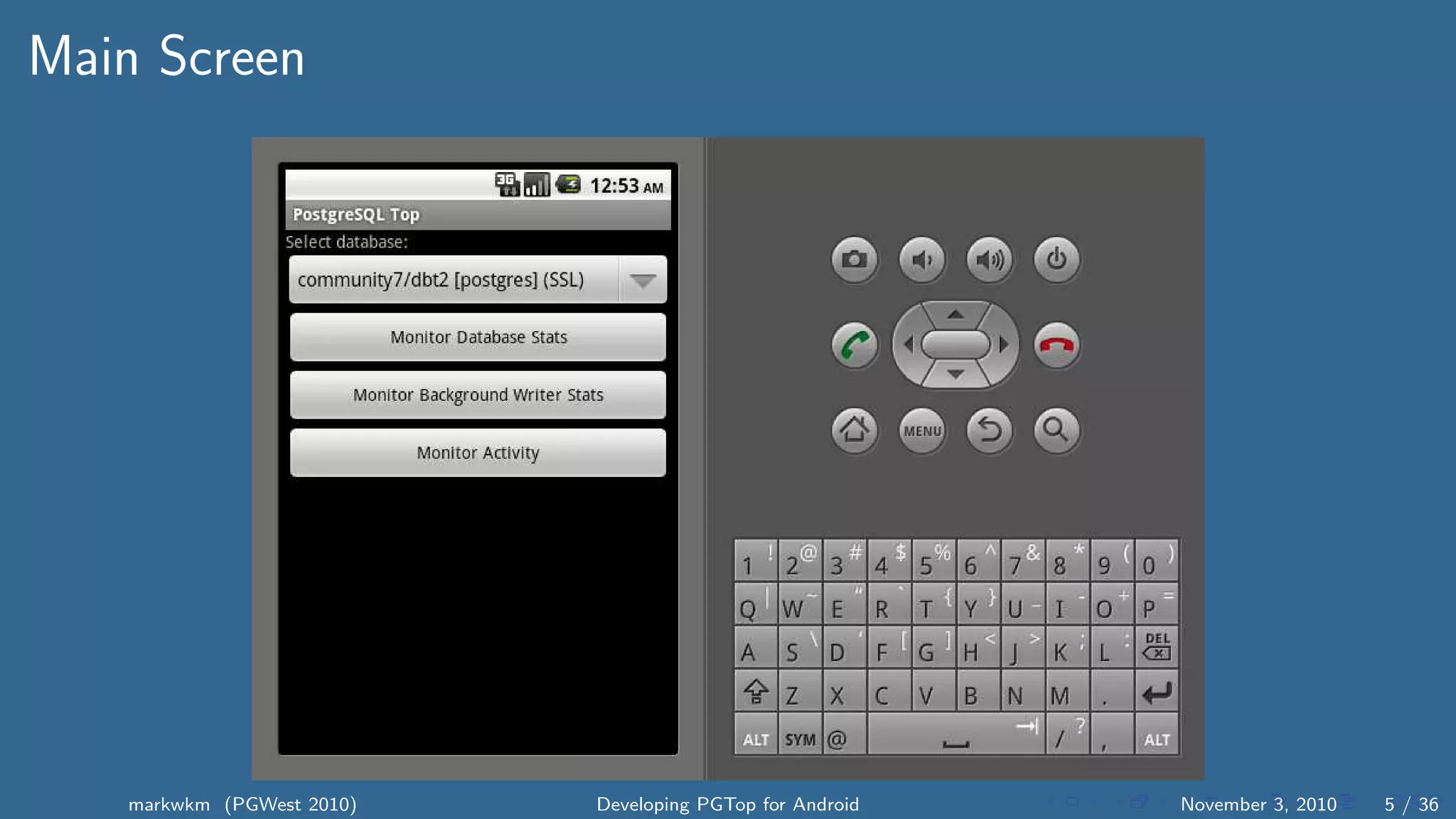1456x819 pixels.
Task: Click the Select database label
Action: pos(347,242)
